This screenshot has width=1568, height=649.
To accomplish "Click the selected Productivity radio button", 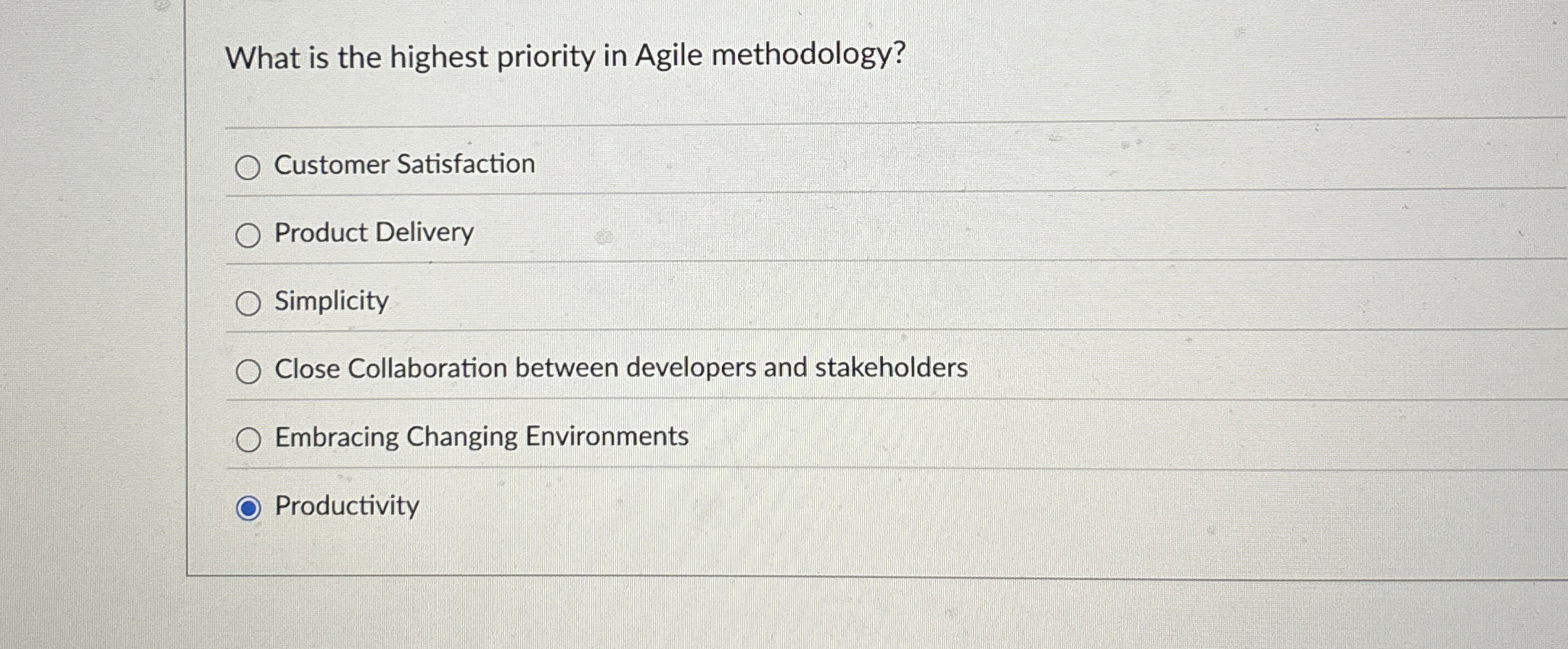I will point(250,508).
